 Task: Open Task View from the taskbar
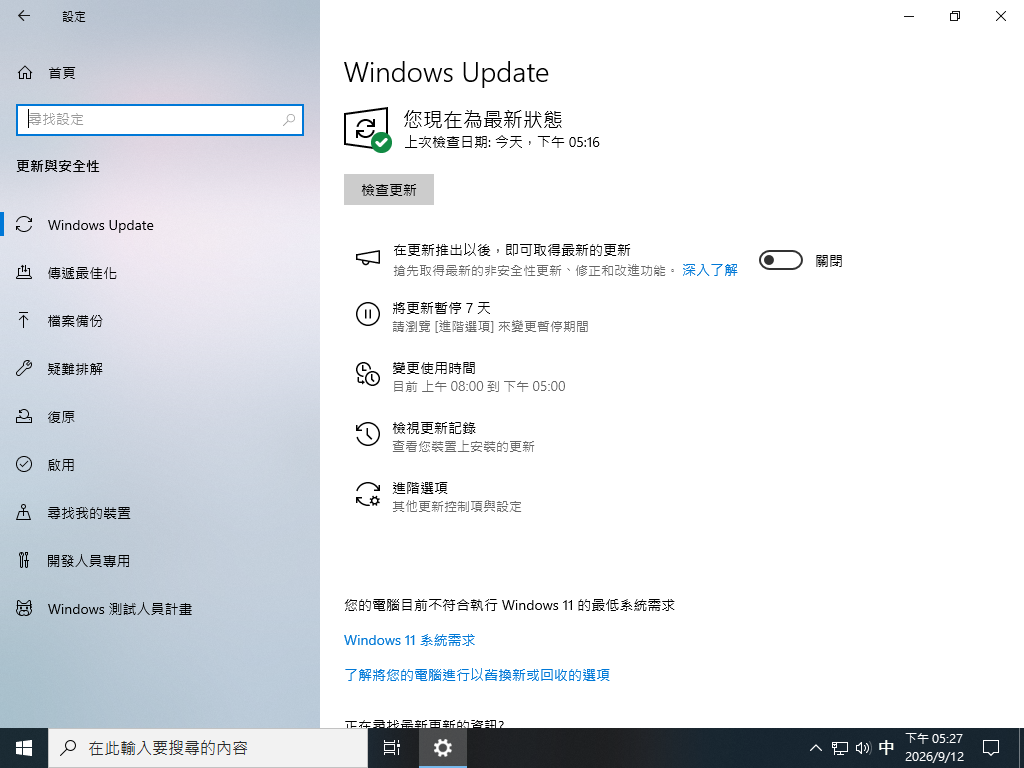click(x=392, y=748)
